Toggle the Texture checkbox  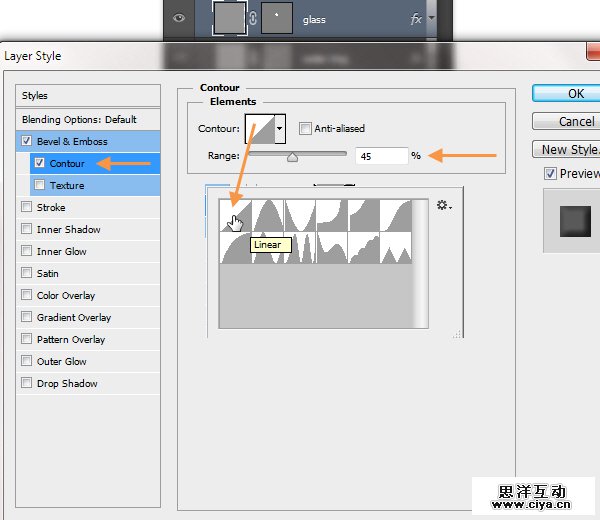point(39,185)
